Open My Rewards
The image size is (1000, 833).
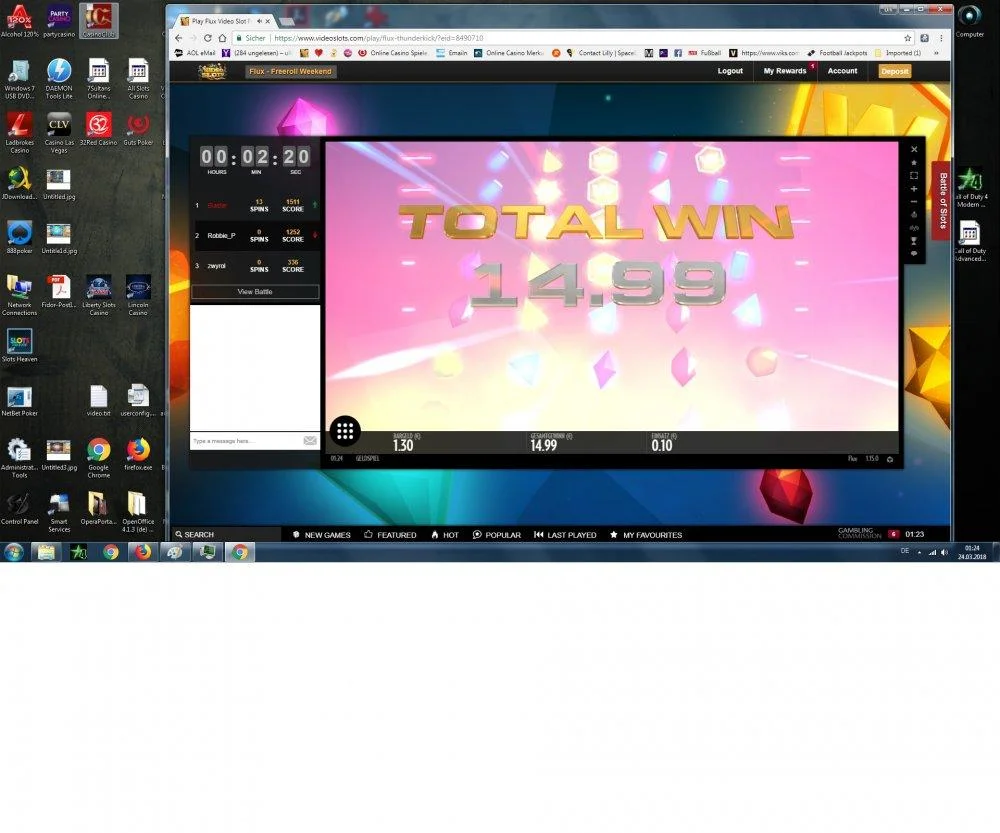(784, 71)
